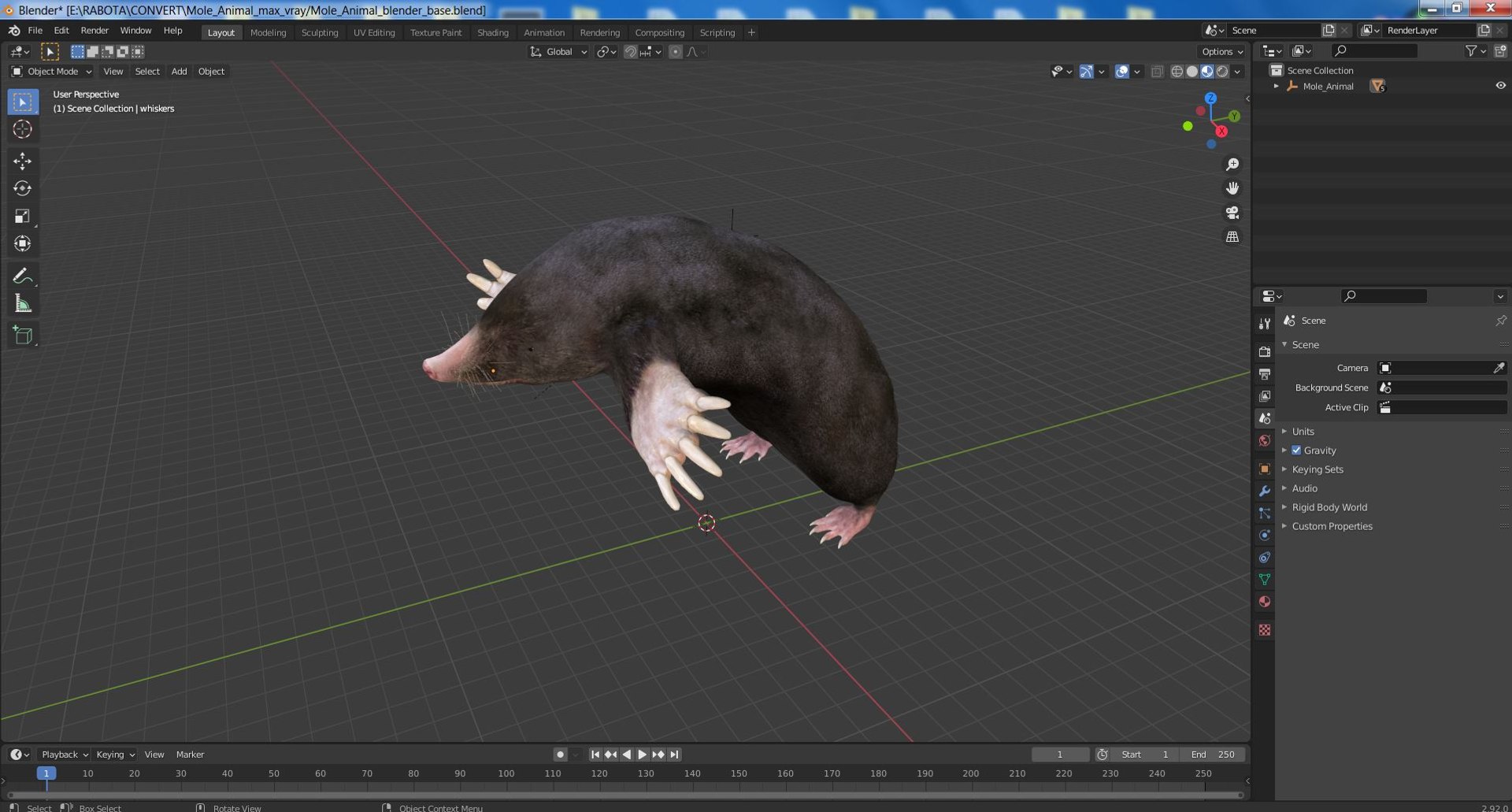Viewport: 1512px width, 812px height.
Task: Open the Global orientation dropdown
Action: coord(558,52)
